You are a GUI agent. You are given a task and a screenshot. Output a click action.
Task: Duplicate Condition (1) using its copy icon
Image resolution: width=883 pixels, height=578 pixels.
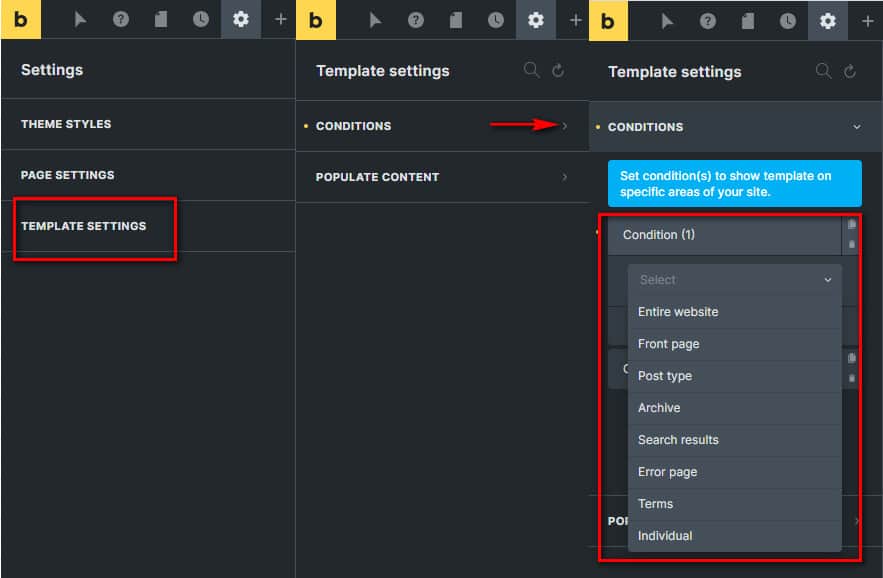[x=851, y=225]
